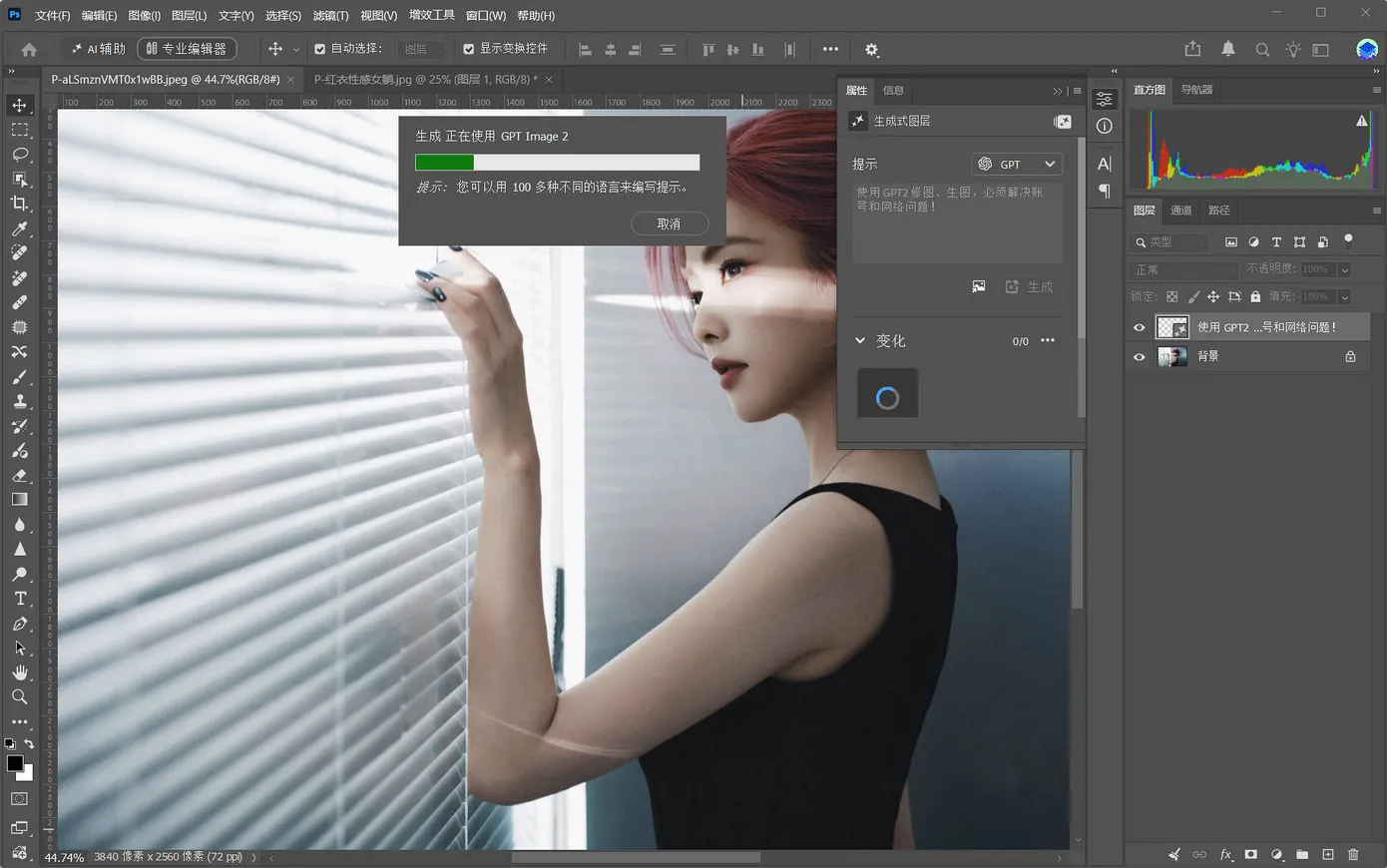Switch to the 导航器 tab
Image resolution: width=1387 pixels, height=868 pixels.
[x=1197, y=90]
